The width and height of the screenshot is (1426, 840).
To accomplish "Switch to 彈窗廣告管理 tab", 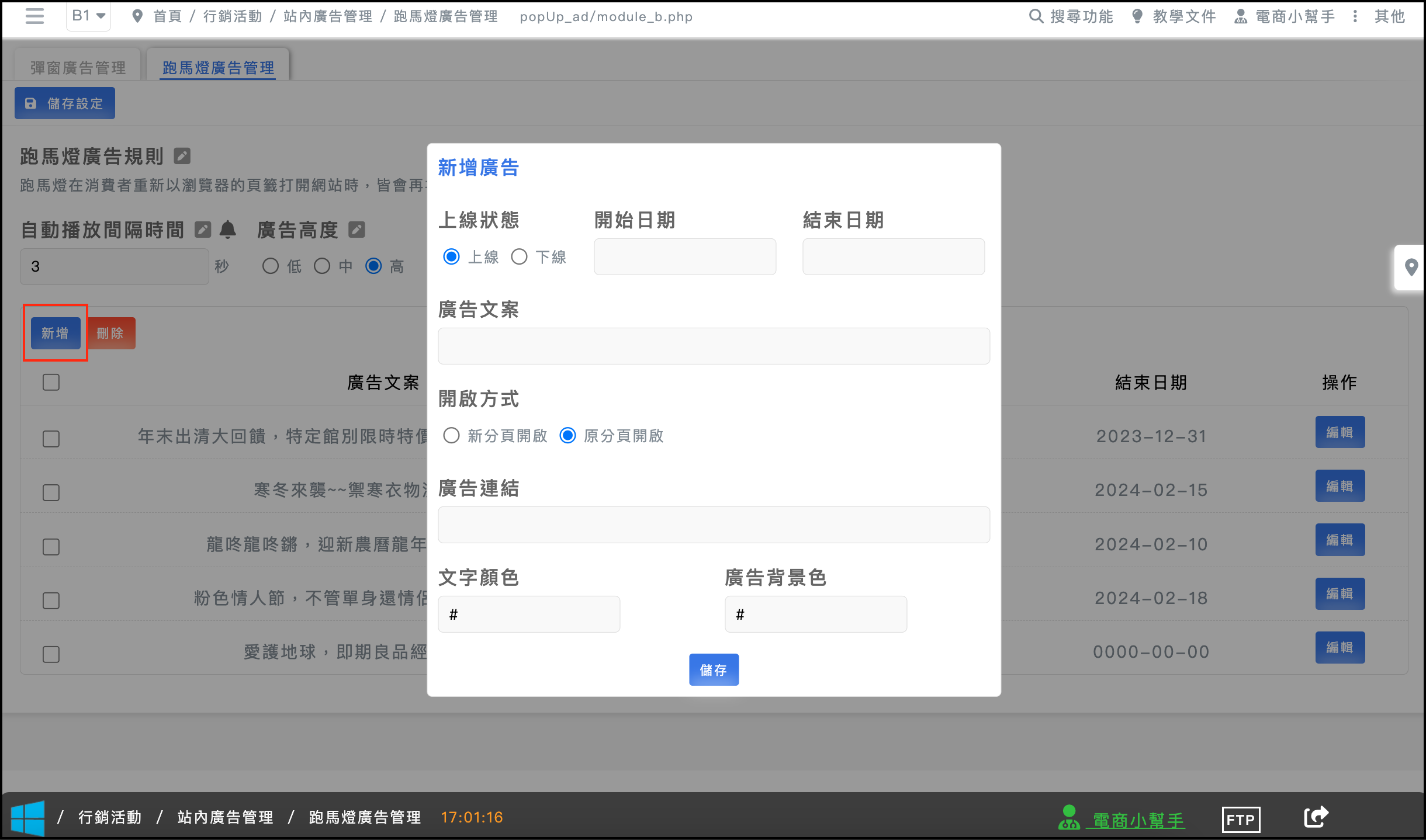I will [78, 68].
